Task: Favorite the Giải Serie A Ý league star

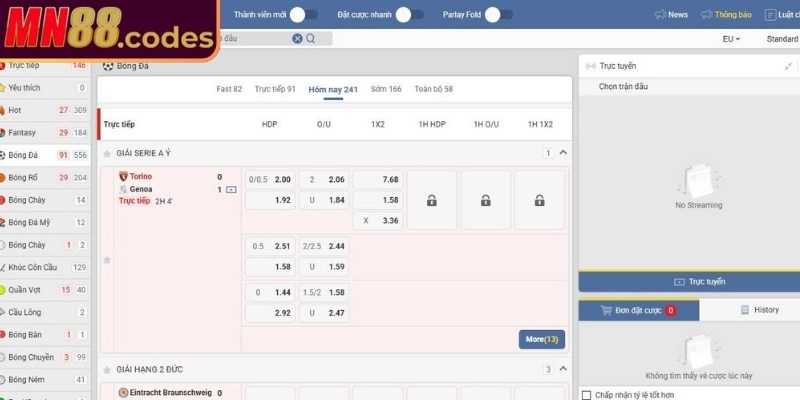Action: click(107, 154)
